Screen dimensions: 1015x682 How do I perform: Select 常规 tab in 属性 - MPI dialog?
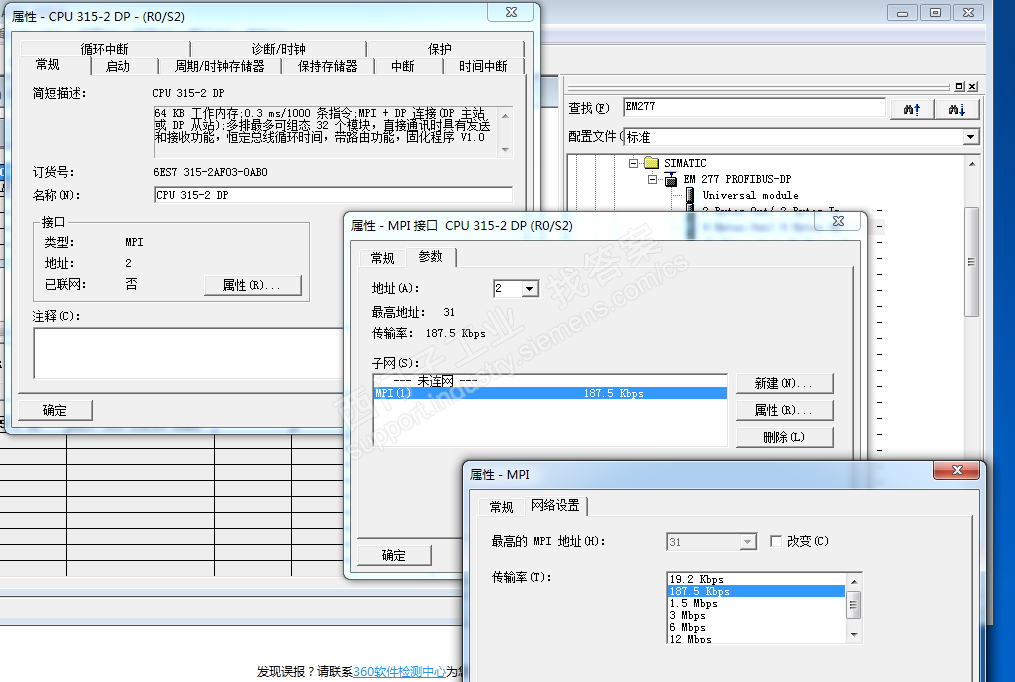(x=501, y=507)
